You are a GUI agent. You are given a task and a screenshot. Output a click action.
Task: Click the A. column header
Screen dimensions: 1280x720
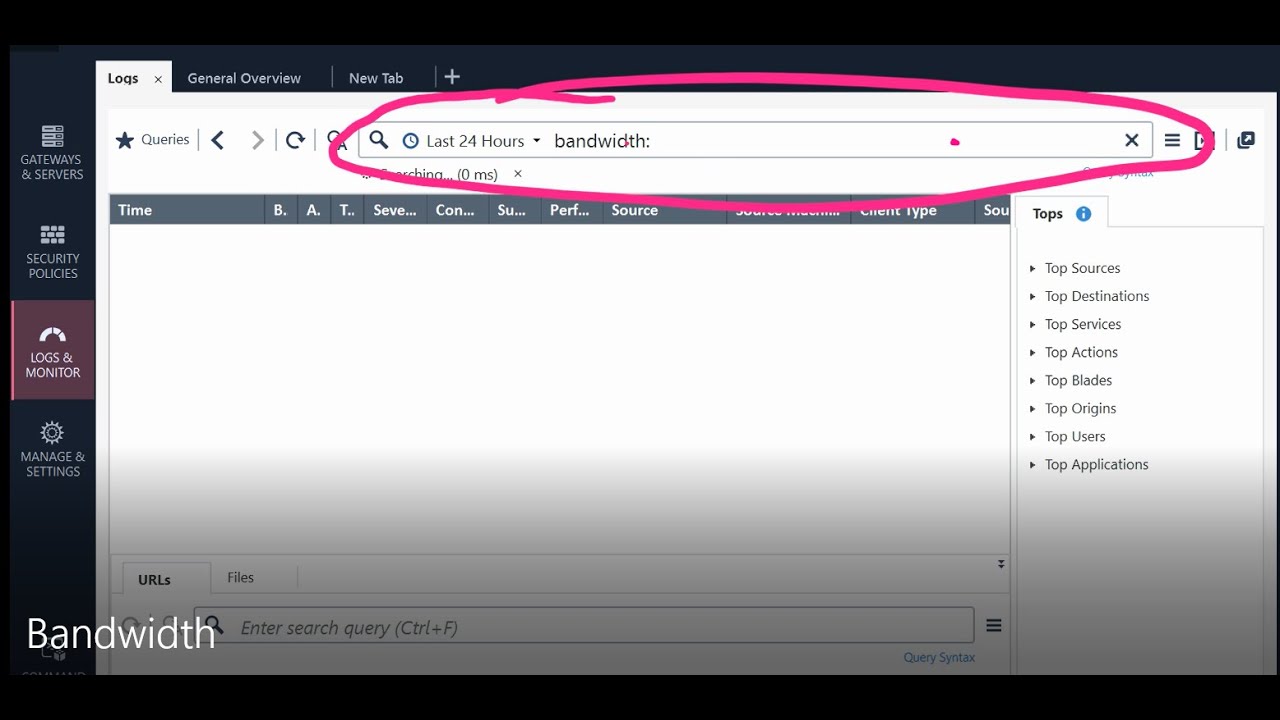coord(314,210)
